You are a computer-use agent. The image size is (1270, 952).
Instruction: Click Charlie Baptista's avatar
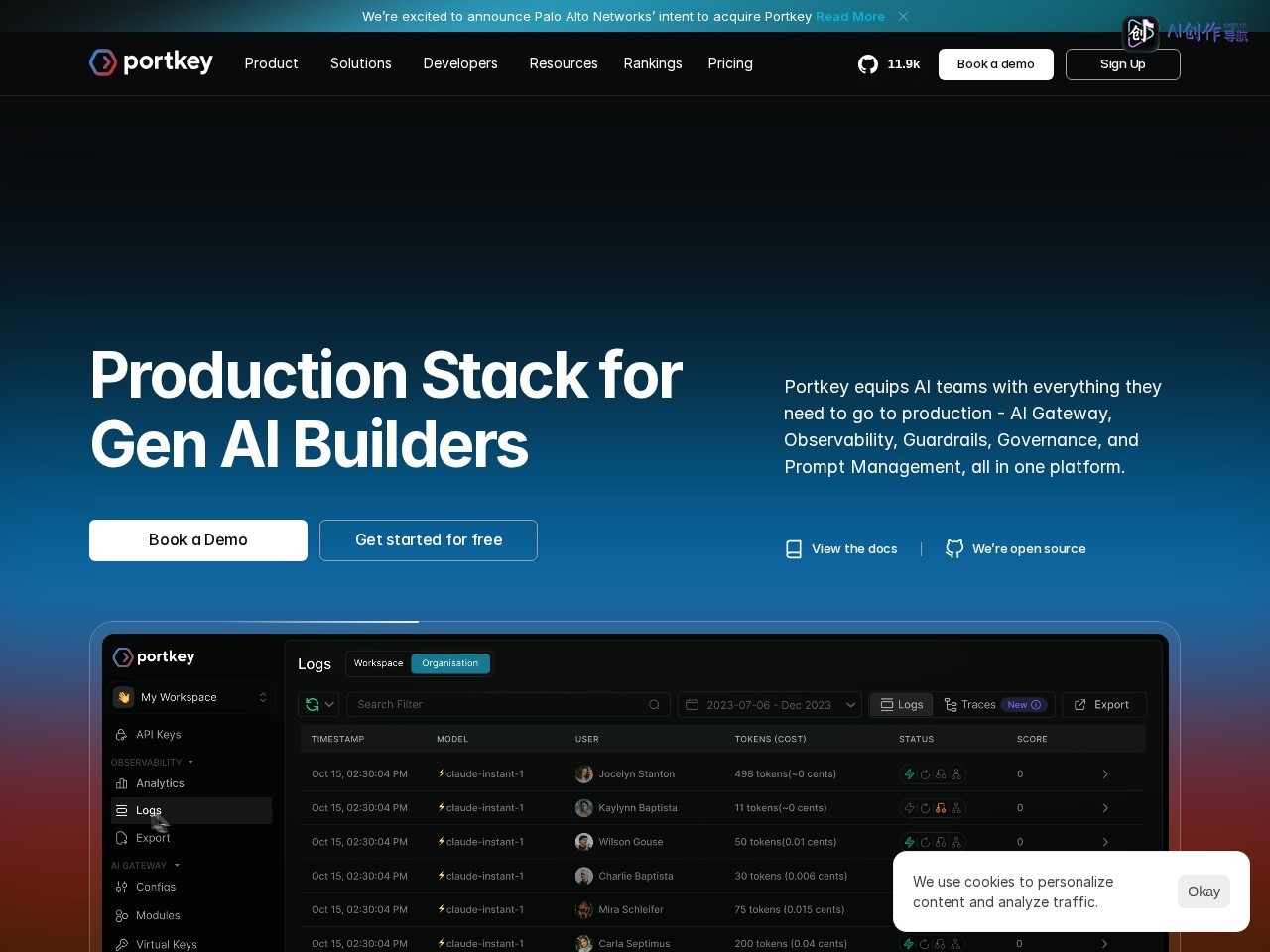click(584, 876)
